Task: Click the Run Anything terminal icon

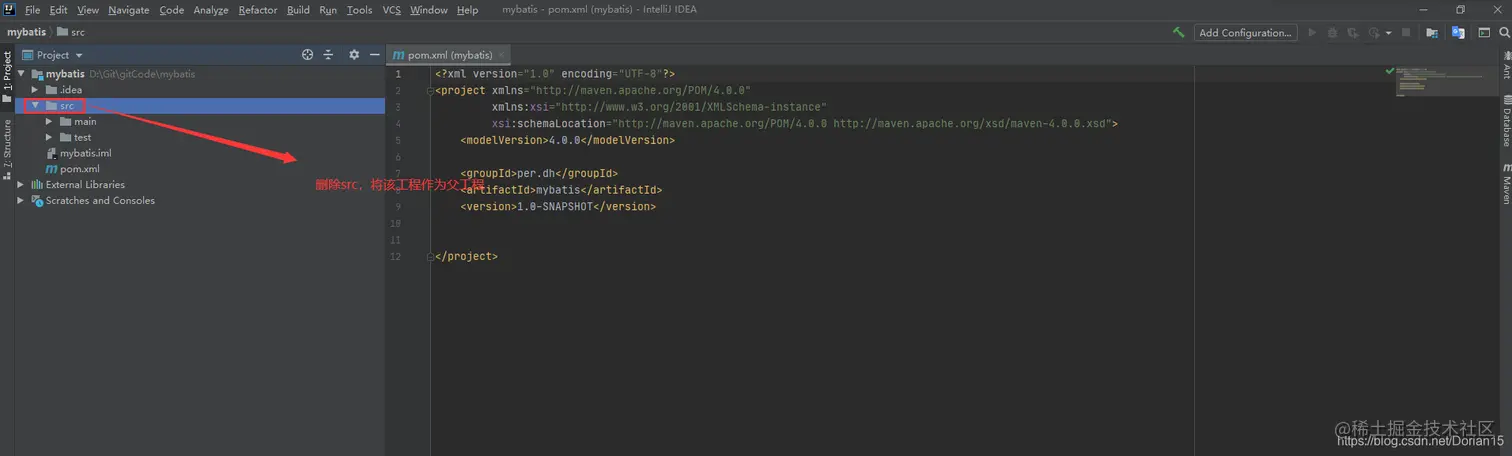Action: 1484,32
